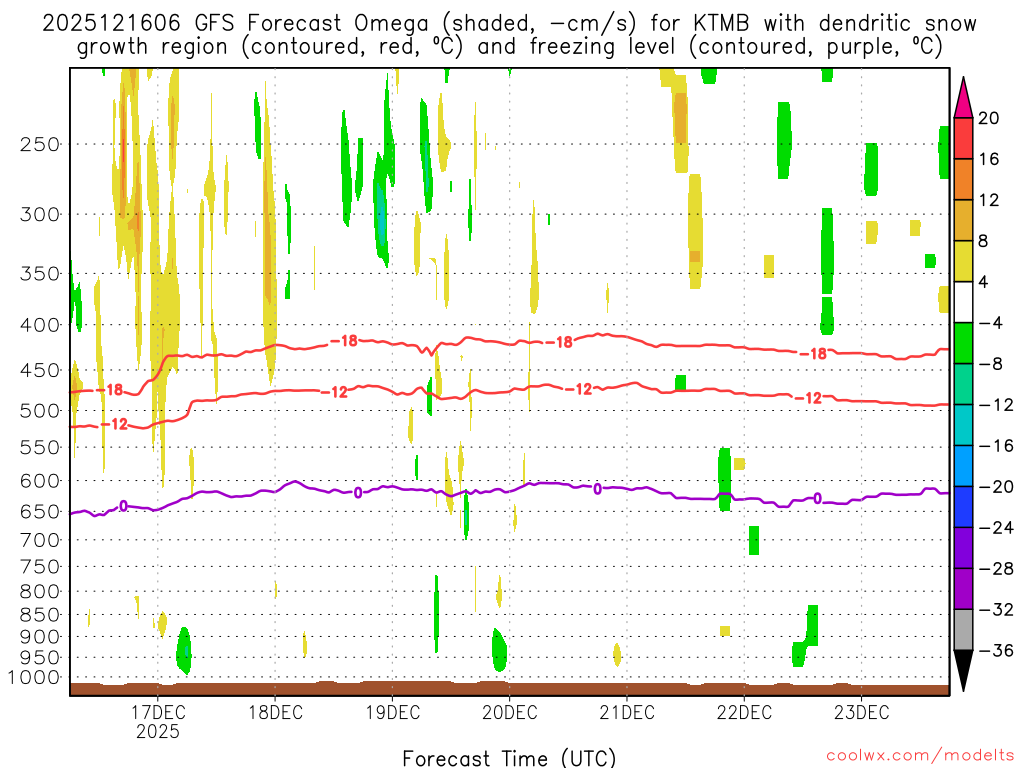Select the 400 pressure level label
Viewport: 1024px width, 768px height.
tap(40, 325)
